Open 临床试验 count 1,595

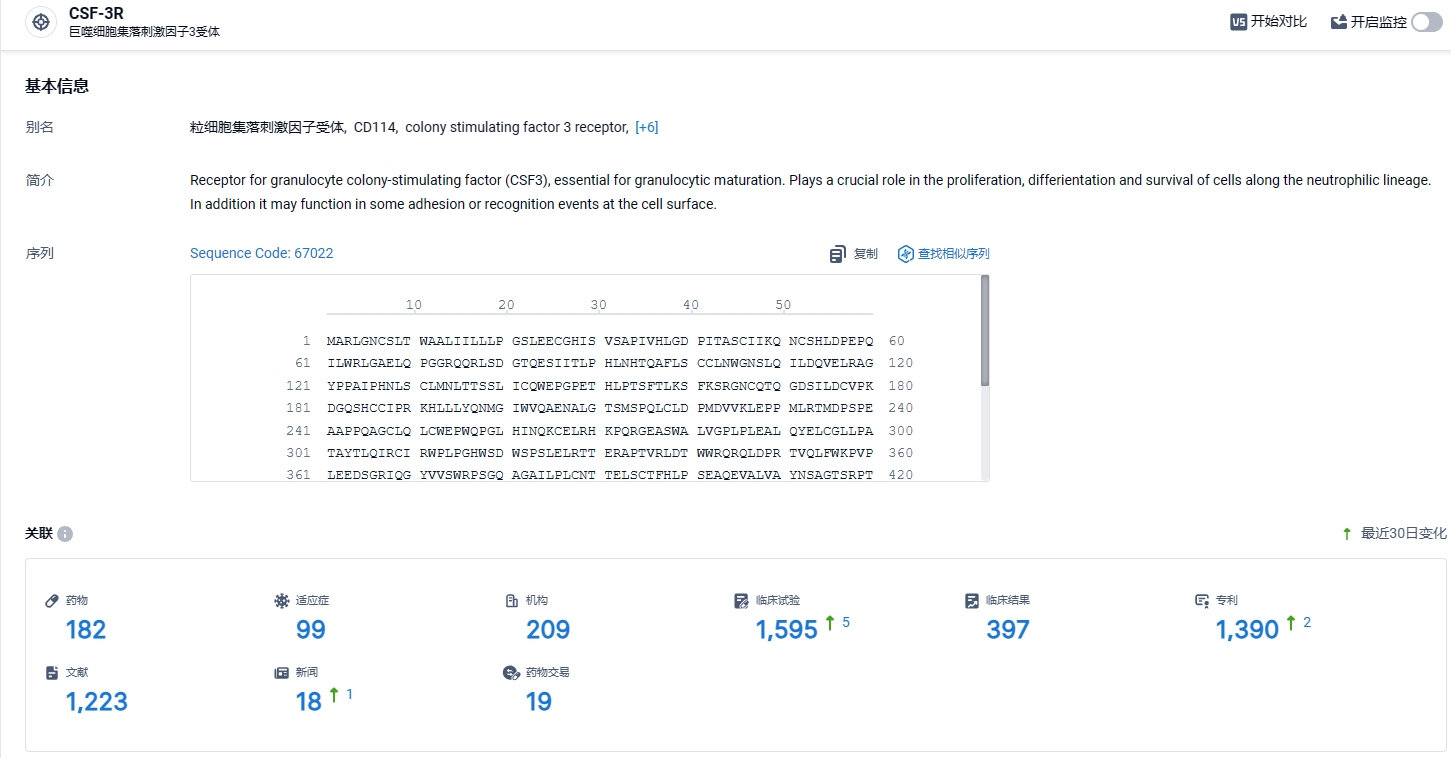[787, 630]
